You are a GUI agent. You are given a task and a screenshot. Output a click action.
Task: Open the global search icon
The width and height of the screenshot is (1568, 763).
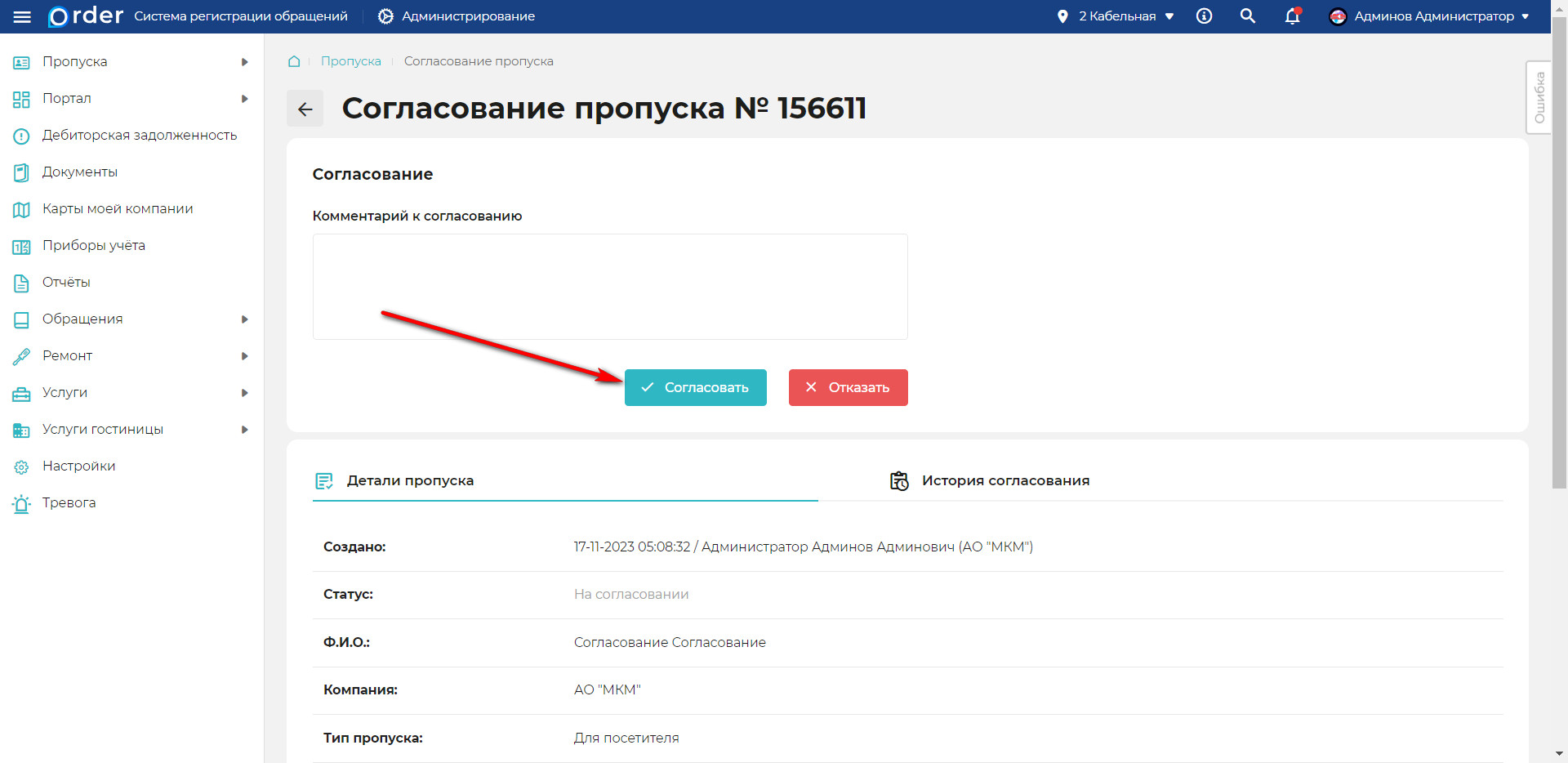click(1247, 16)
